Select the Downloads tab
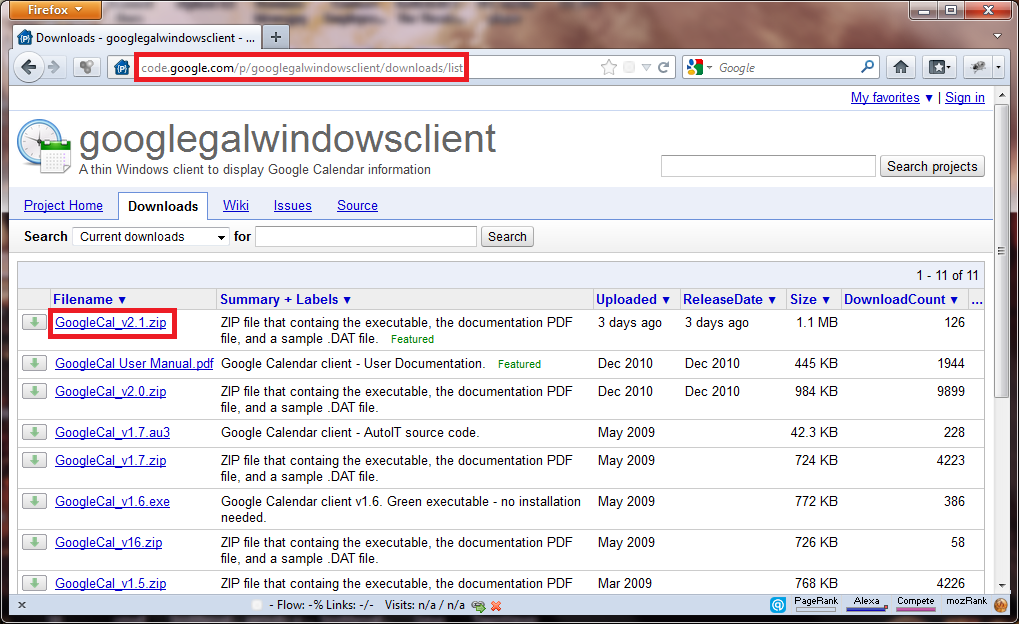The width and height of the screenshot is (1019, 624). [162, 206]
